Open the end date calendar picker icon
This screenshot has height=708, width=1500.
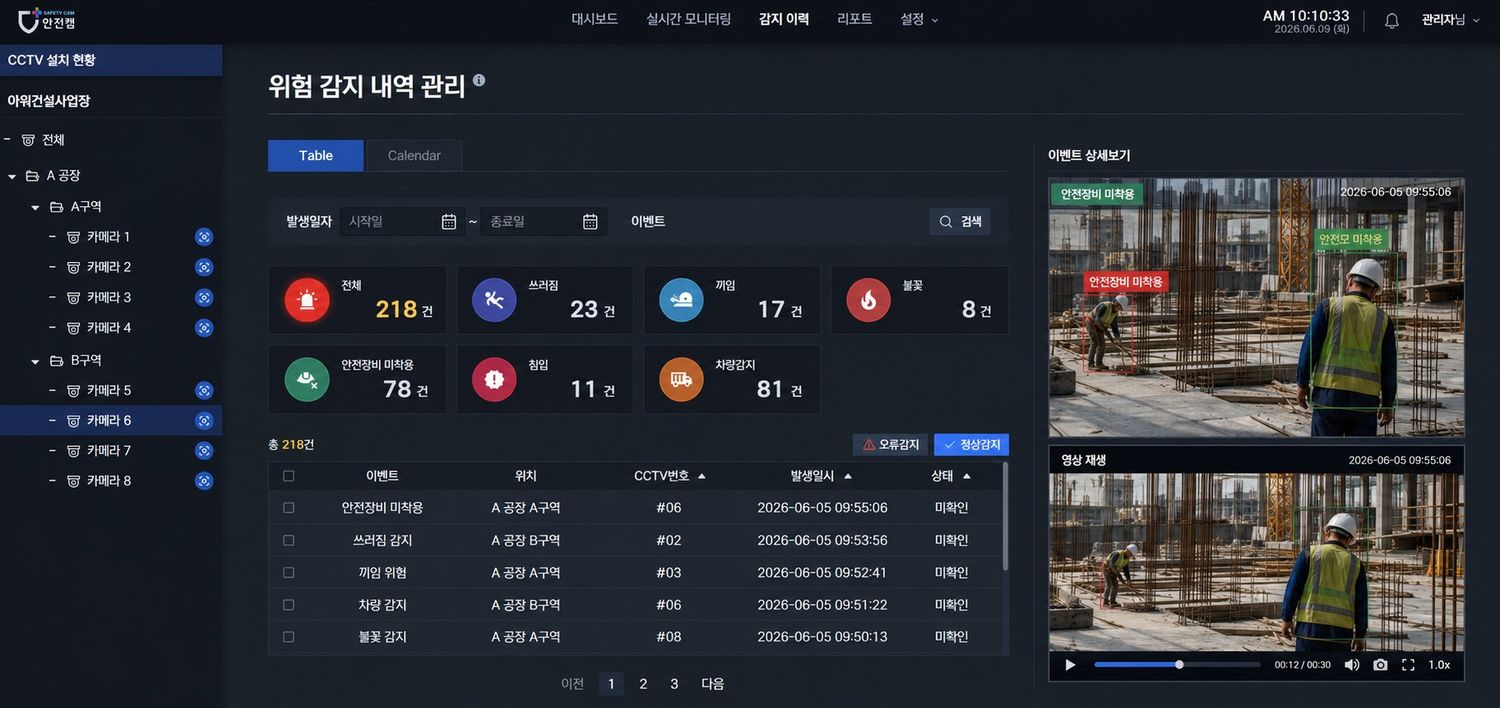[x=590, y=222]
